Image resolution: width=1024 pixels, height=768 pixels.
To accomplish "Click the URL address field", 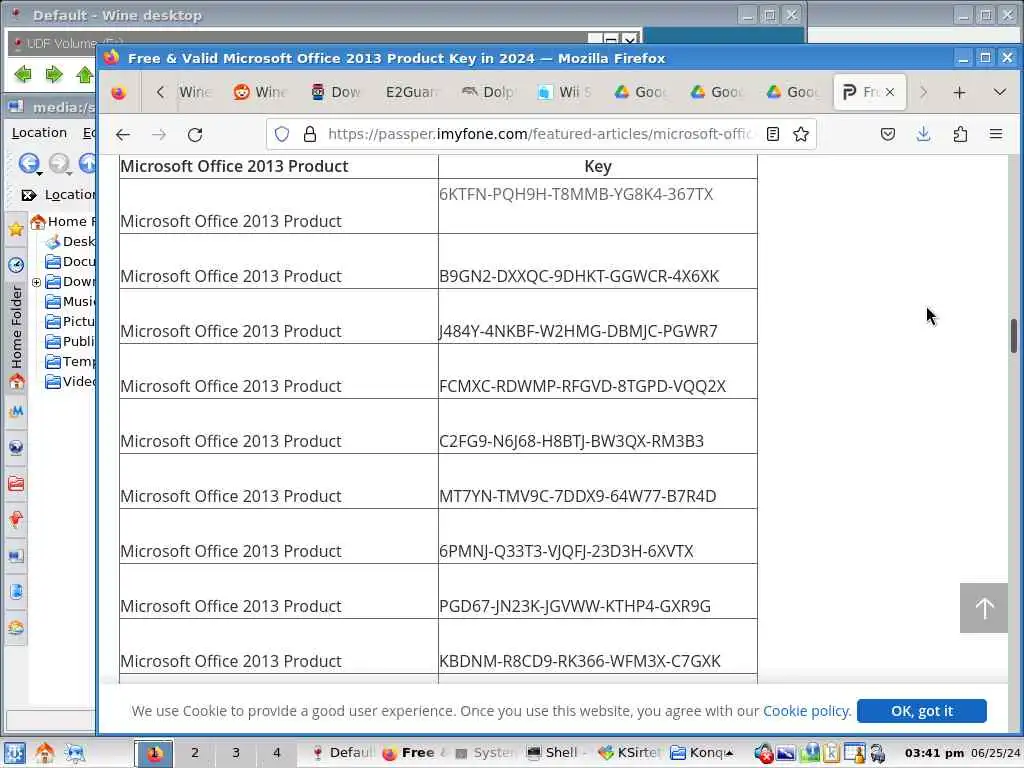I will (x=539, y=134).
